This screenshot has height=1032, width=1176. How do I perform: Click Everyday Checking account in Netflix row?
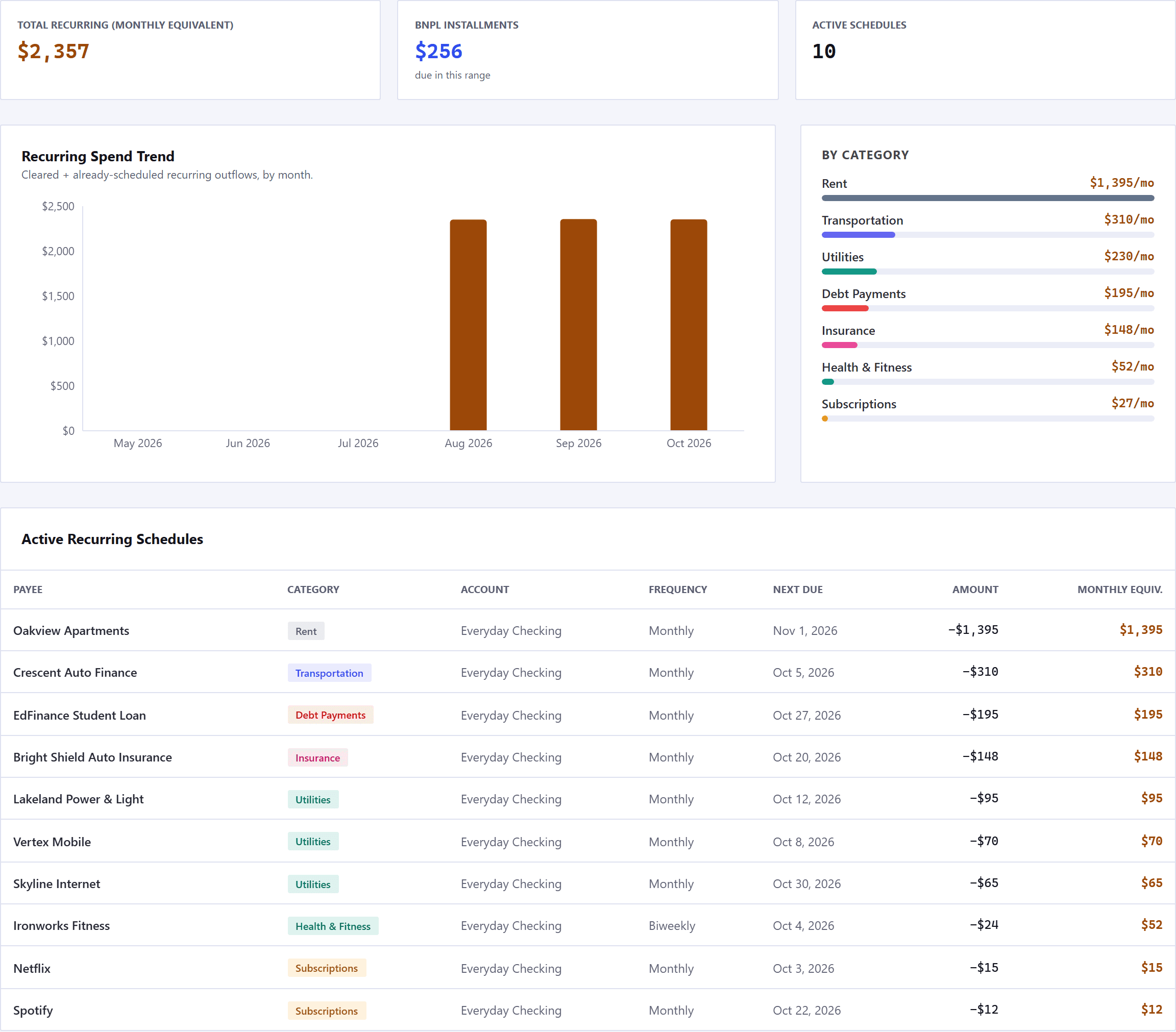click(511, 968)
